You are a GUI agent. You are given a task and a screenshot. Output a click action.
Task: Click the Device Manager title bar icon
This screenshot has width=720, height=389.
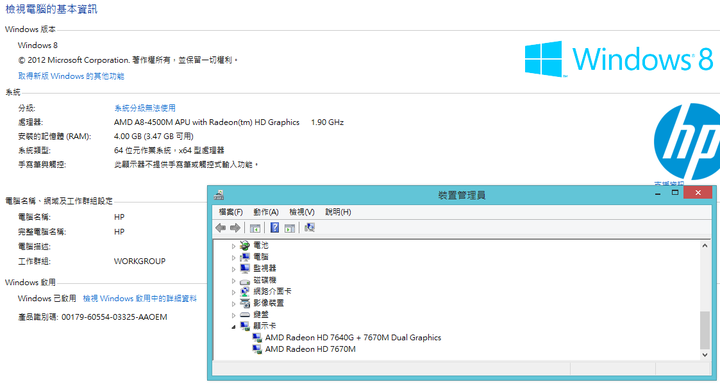219,195
